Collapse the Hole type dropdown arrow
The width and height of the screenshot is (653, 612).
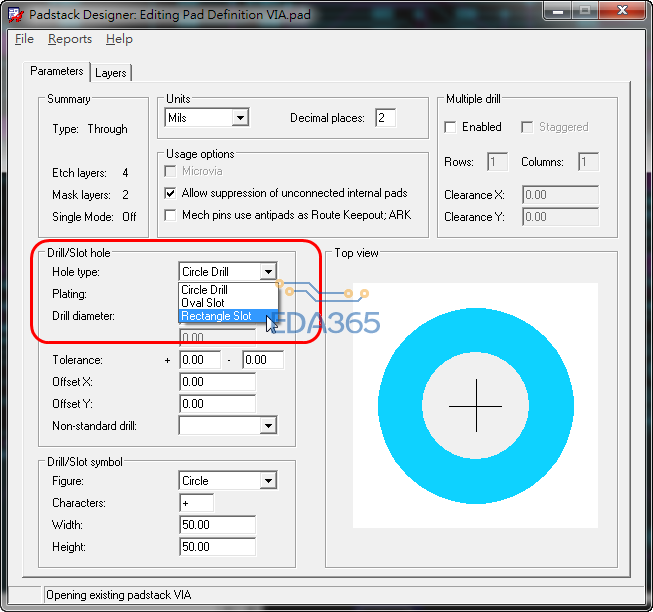pos(269,272)
